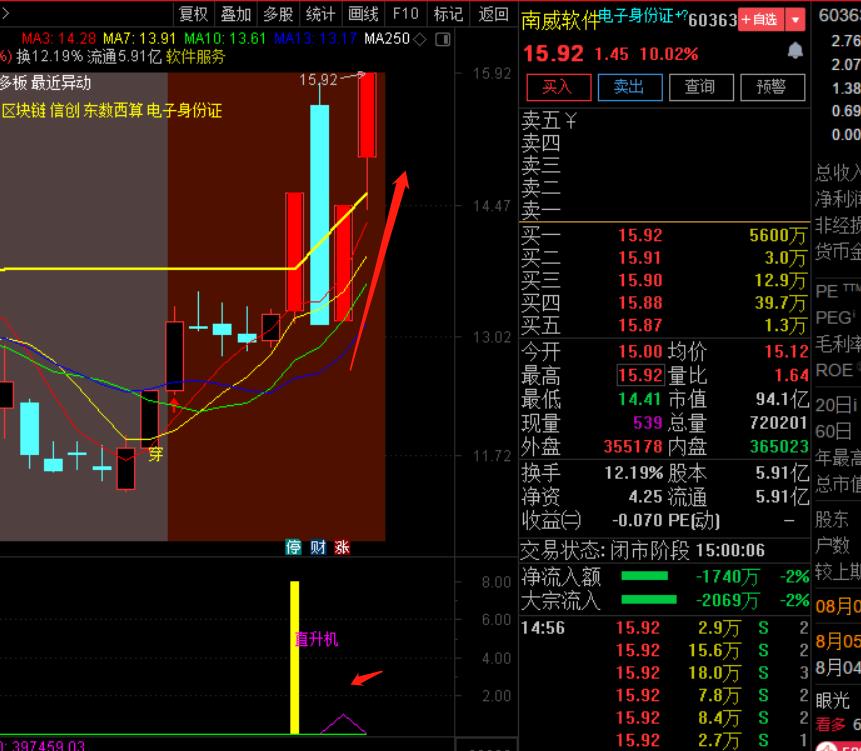Add stock via +自选 button
The image size is (861, 751).
761,20
